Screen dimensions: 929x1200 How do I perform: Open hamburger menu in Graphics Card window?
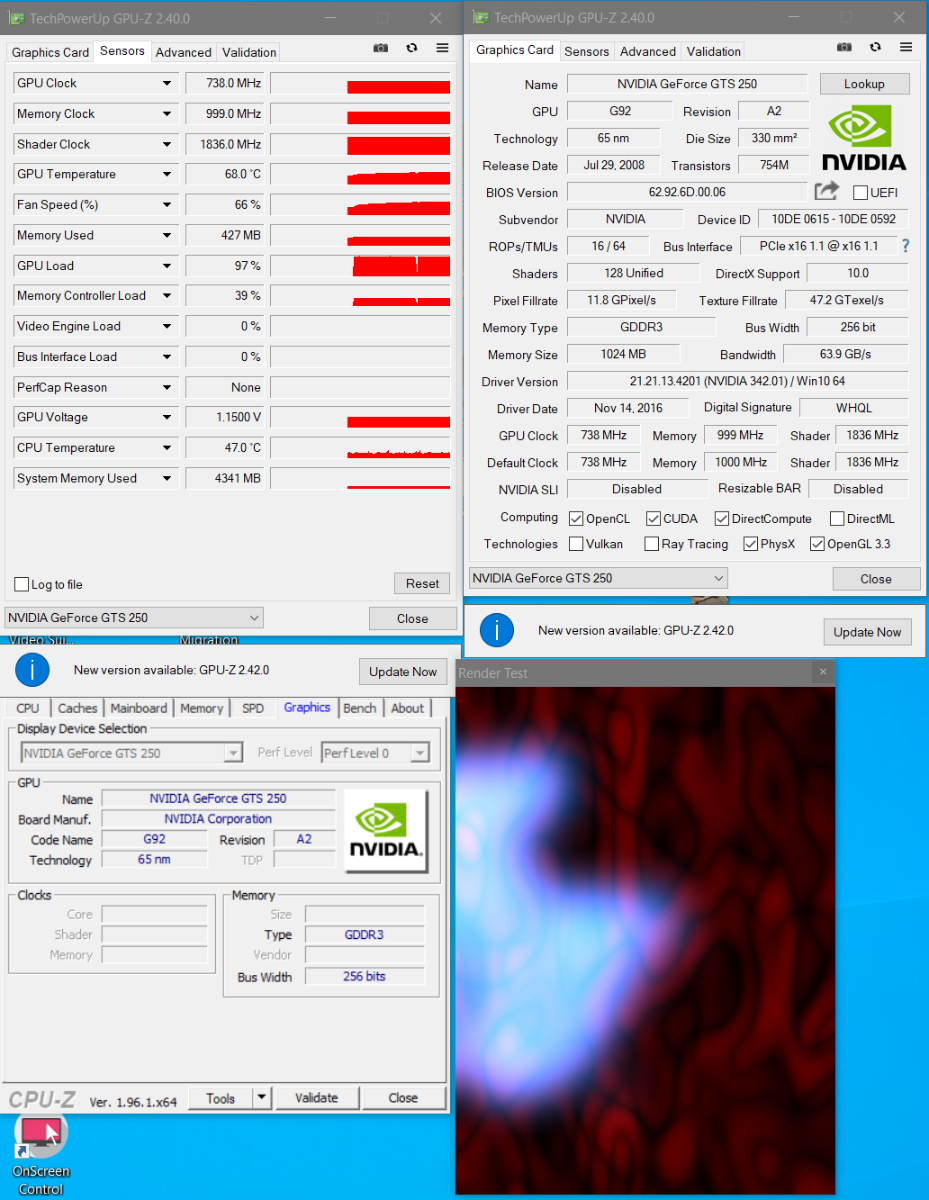pos(906,47)
